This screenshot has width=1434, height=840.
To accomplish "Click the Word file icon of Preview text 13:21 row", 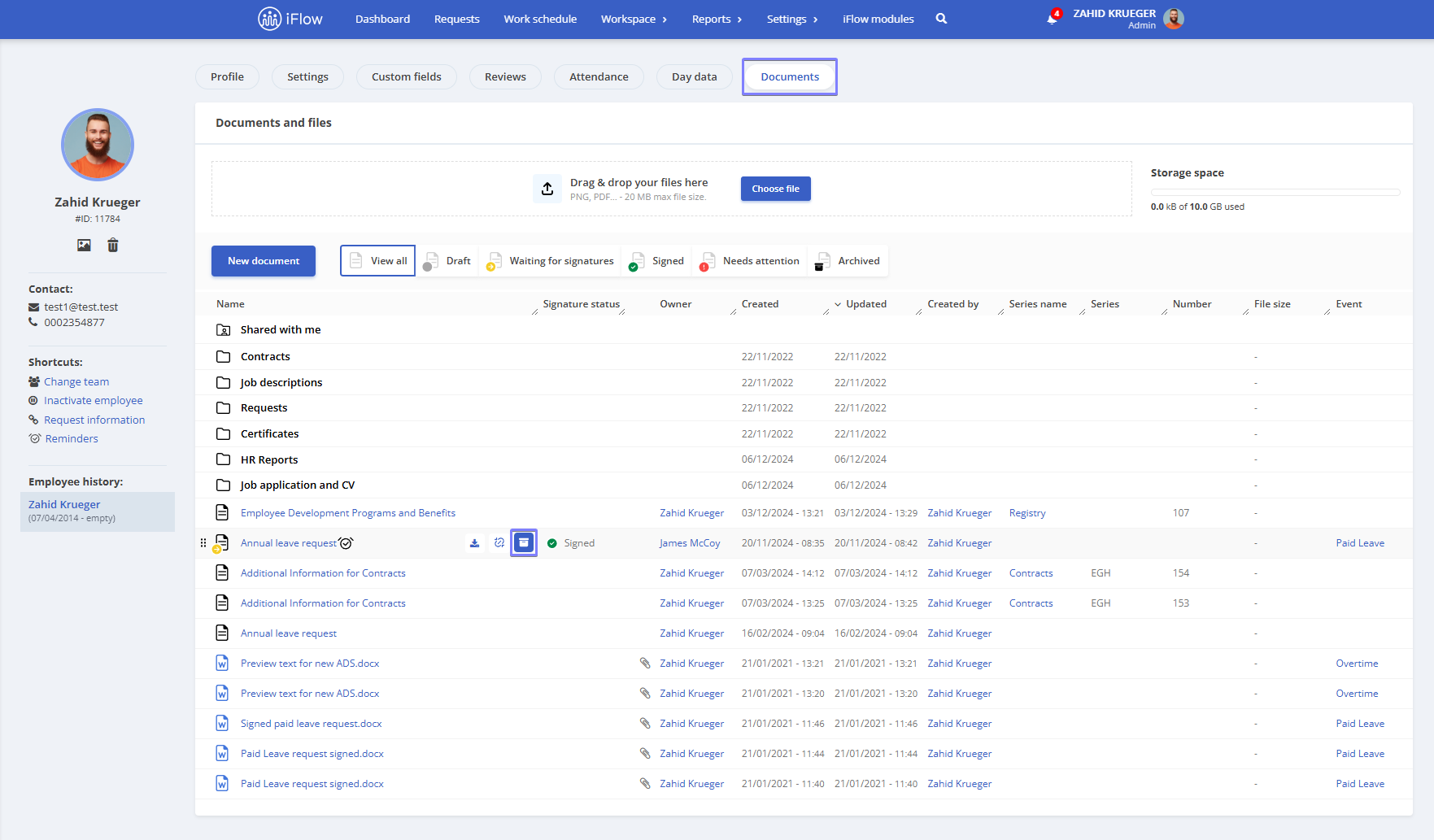I will [x=222, y=664].
